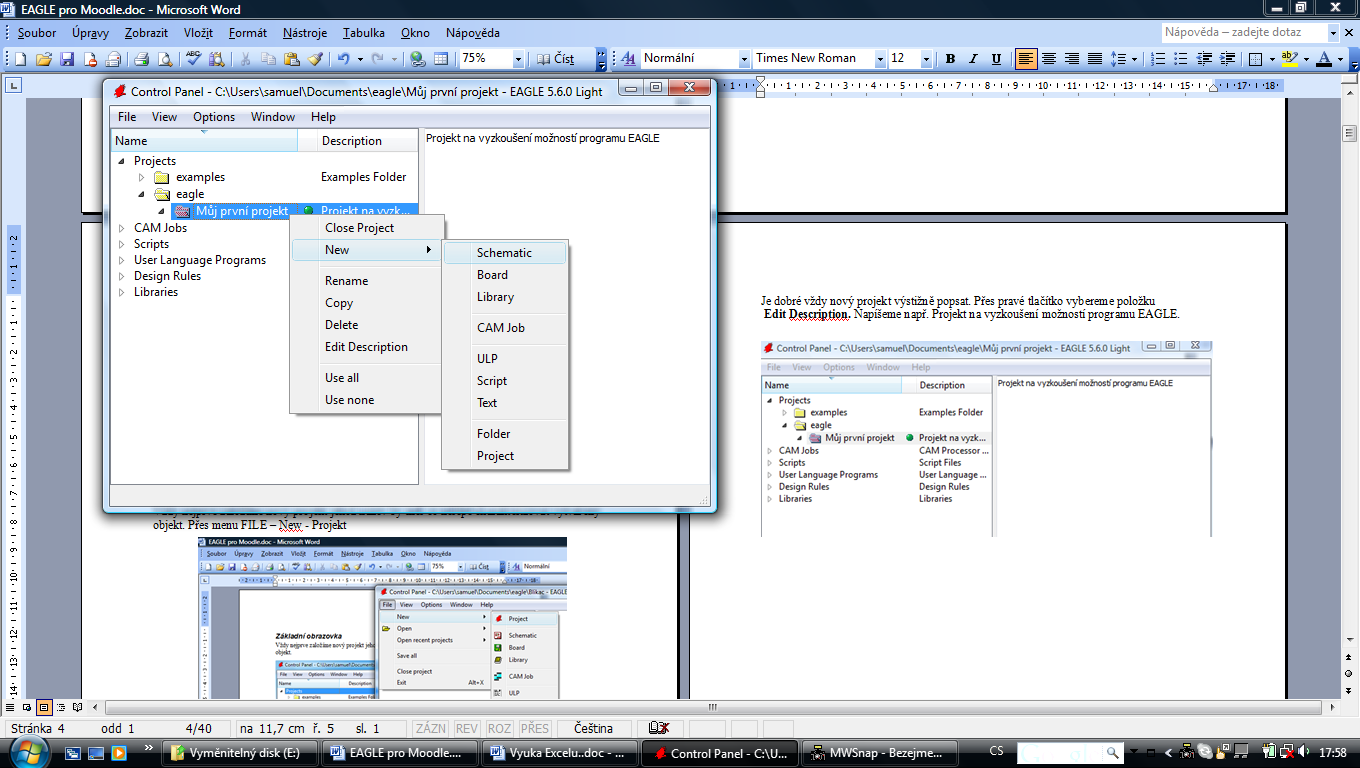Enable Align Right button
1360x768 pixels.
[1072, 59]
